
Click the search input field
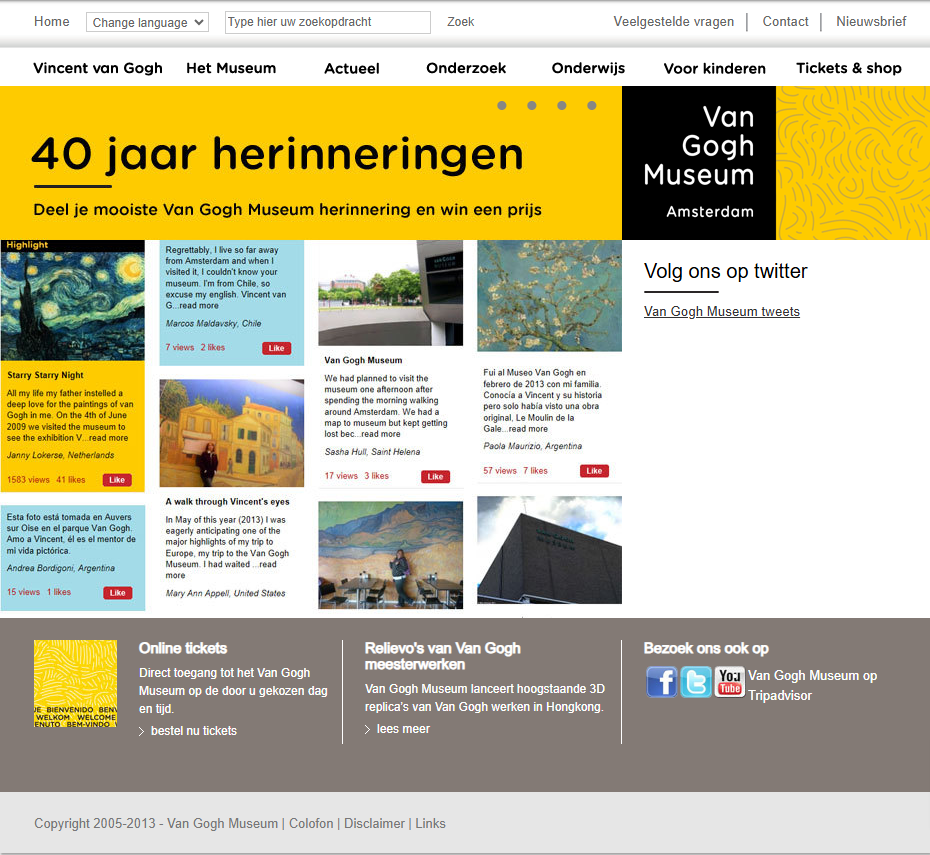(x=327, y=21)
